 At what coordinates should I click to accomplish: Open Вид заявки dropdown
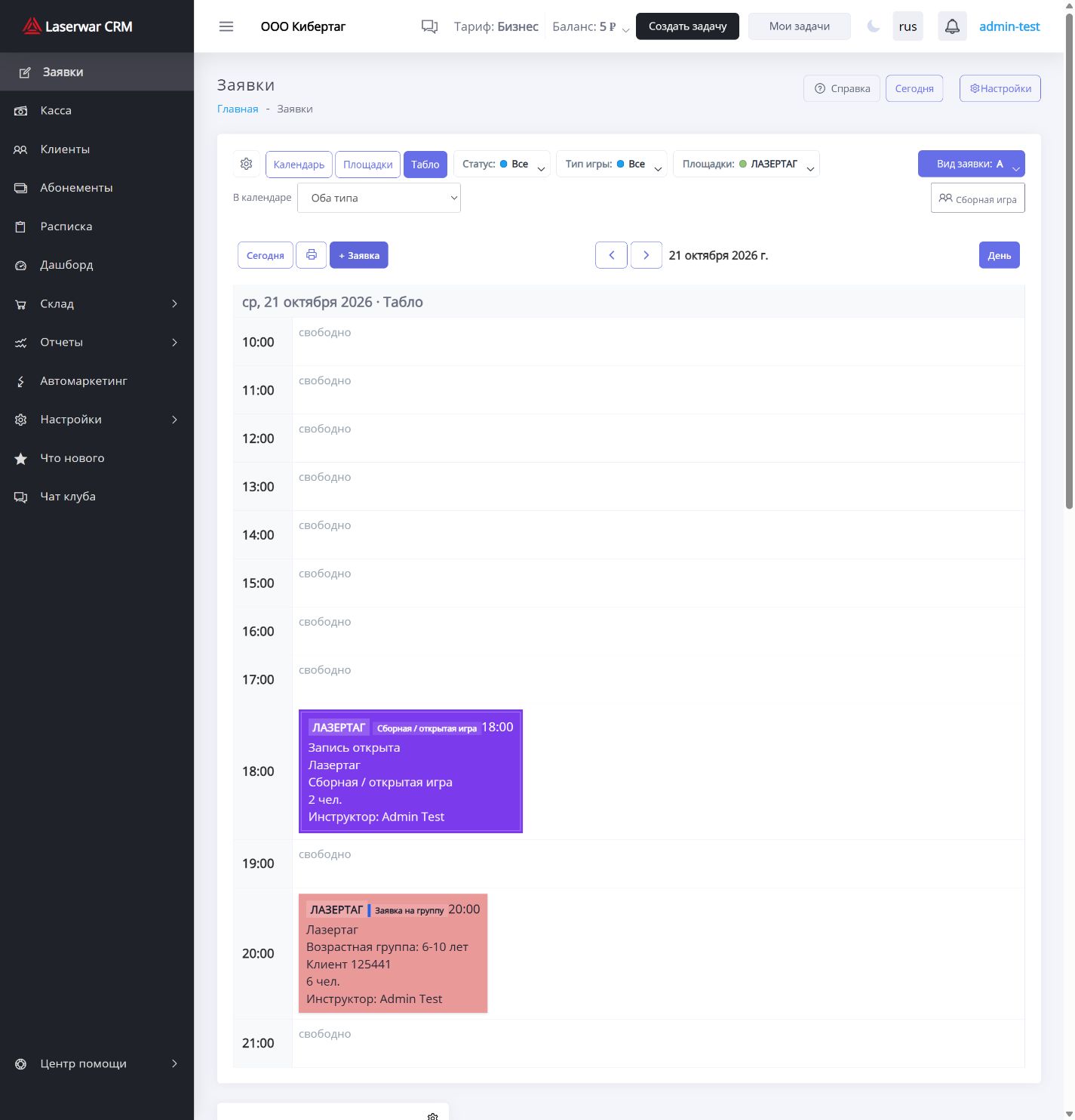click(971, 164)
